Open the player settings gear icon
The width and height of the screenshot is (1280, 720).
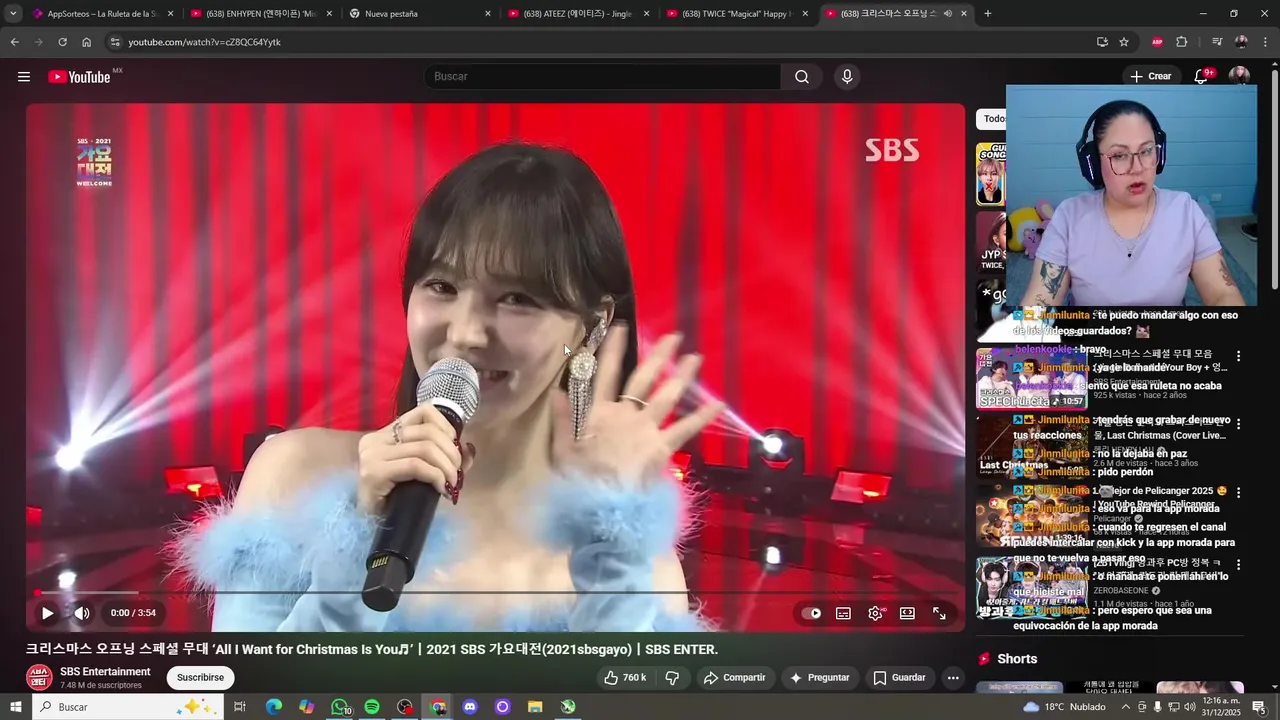875,613
